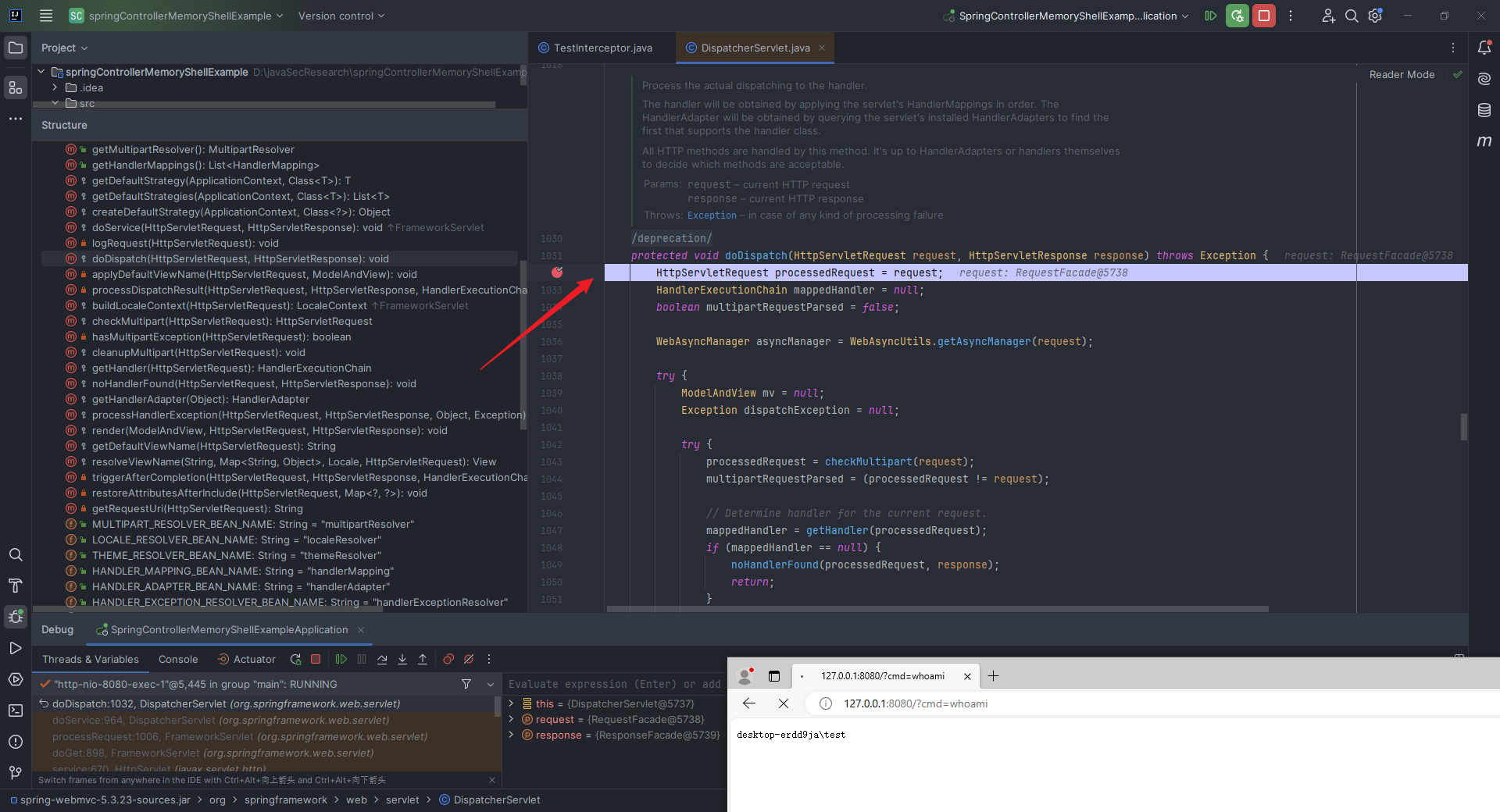Open the Project view selector dropdown
The image size is (1500, 812).
[x=64, y=48]
